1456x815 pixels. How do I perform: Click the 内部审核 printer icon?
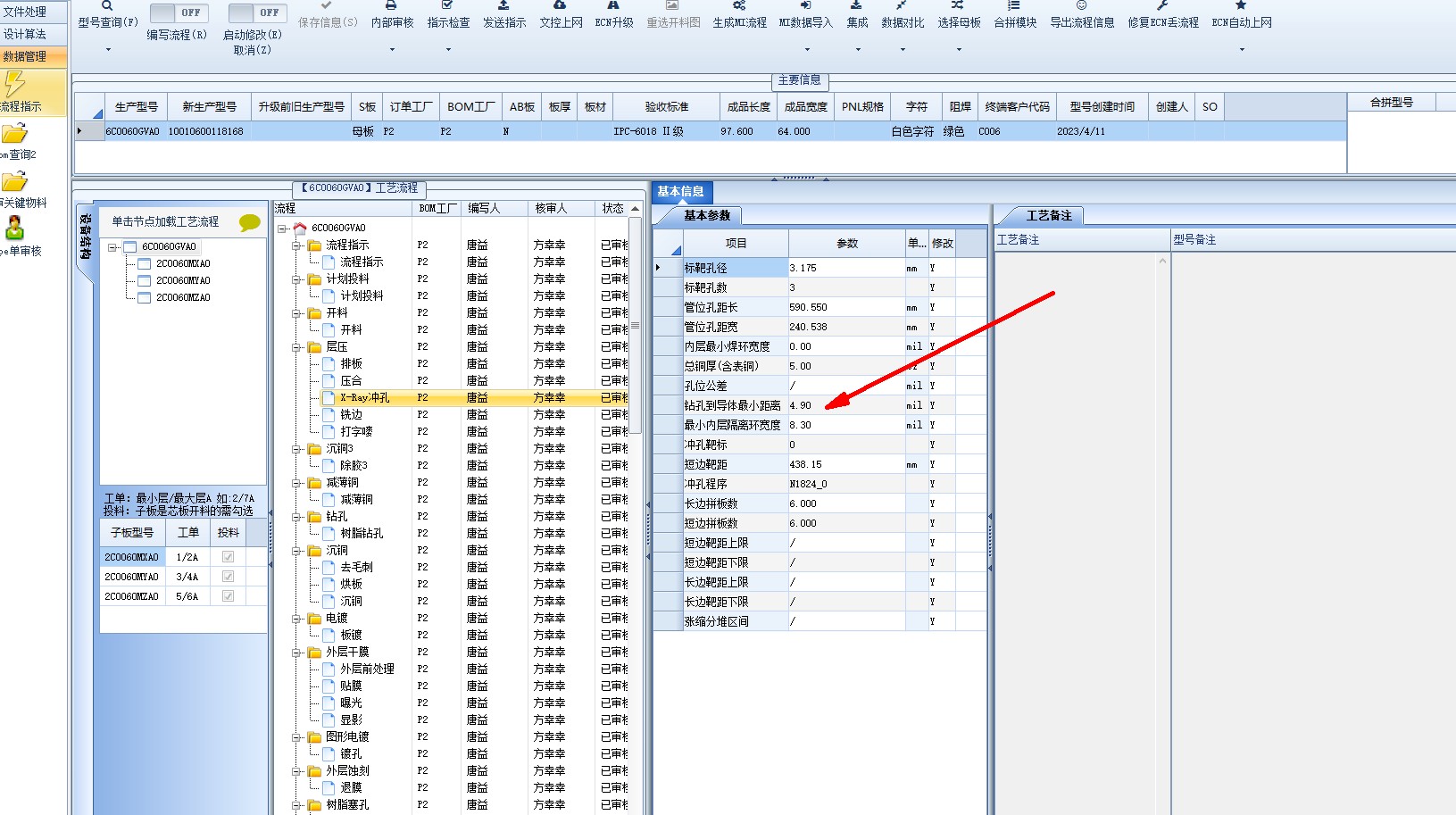pos(391,5)
